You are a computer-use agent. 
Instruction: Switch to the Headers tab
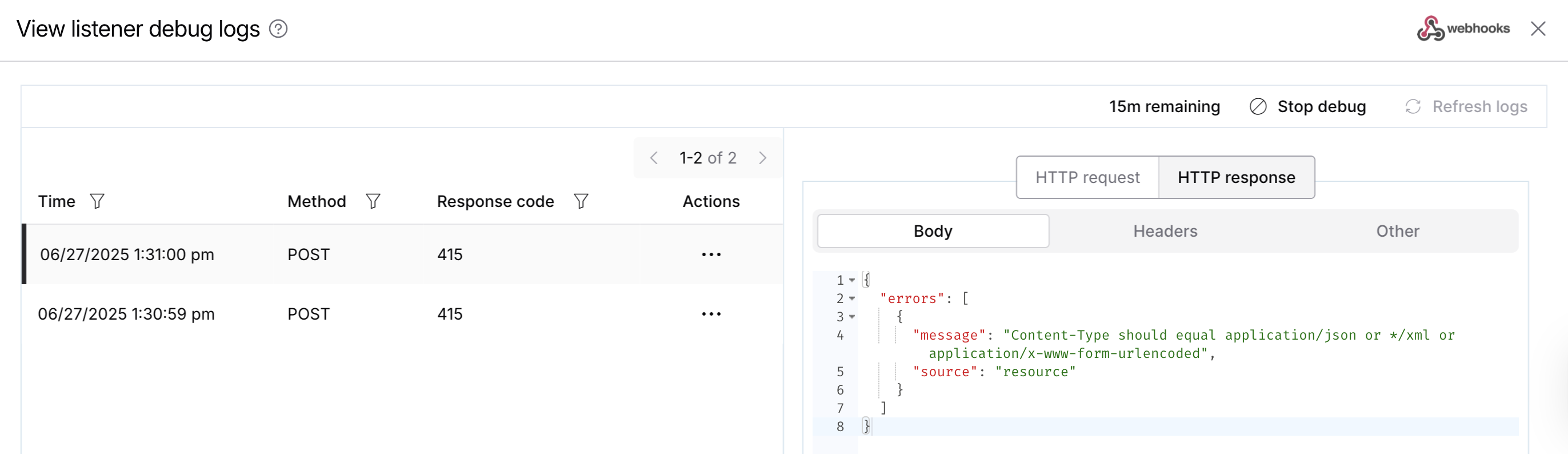pyautogui.click(x=1165, y=231)
